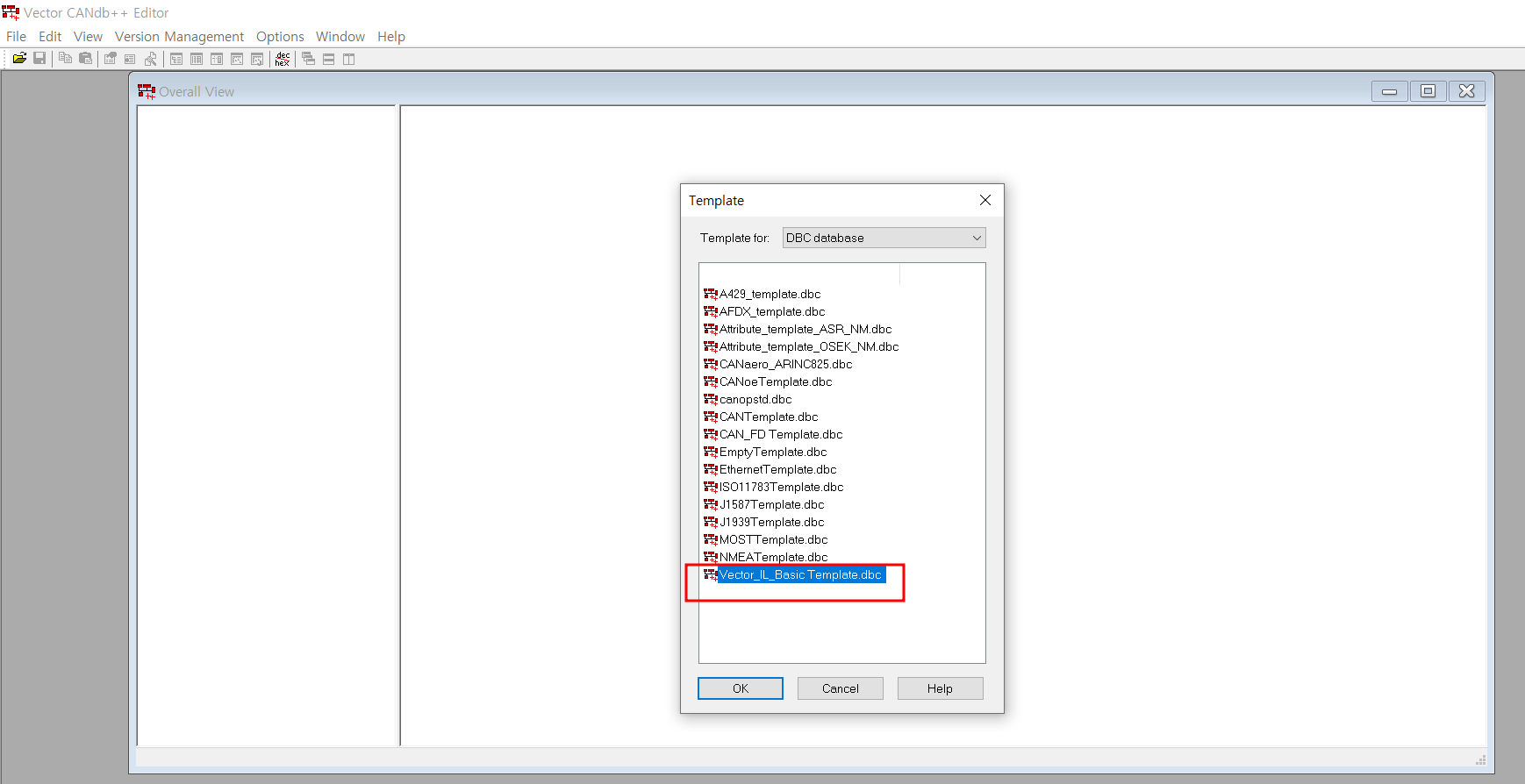This screenshot has height=784, width=1525.
Task: Click the Cascade windows toolbar icon
Action: coord(309,59)
